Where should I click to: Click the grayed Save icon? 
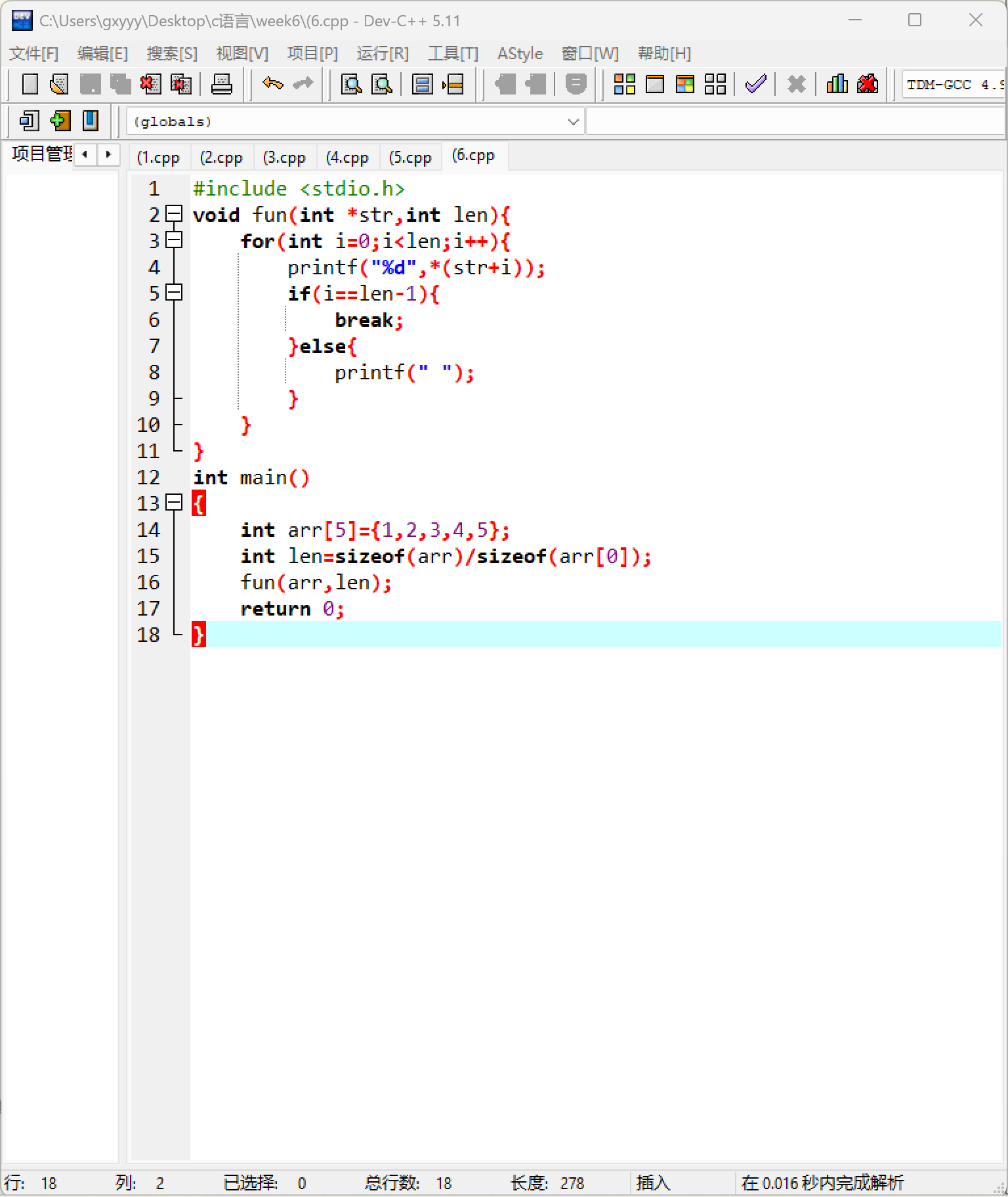(90, 84)
